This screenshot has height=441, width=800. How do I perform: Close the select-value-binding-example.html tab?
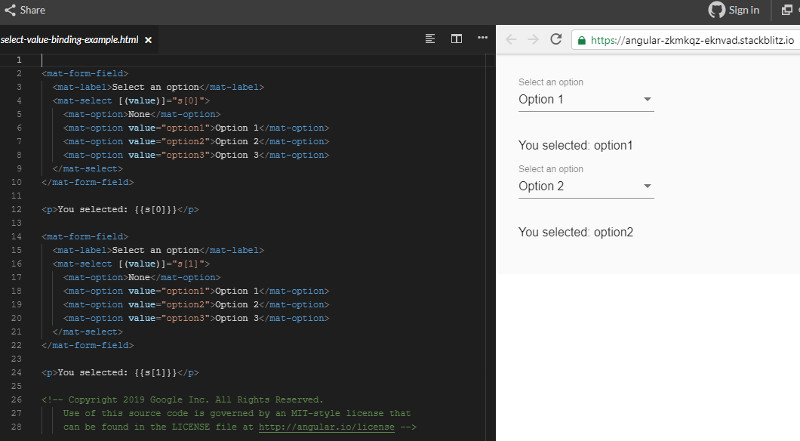click(148, 40)
